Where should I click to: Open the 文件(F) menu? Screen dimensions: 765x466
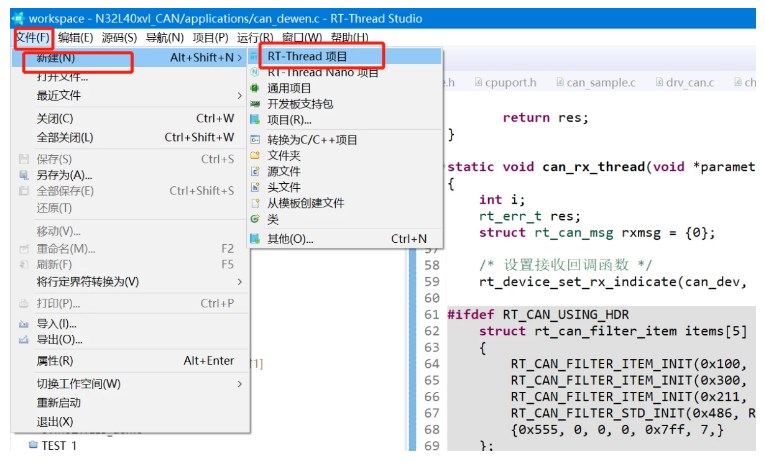33,38
